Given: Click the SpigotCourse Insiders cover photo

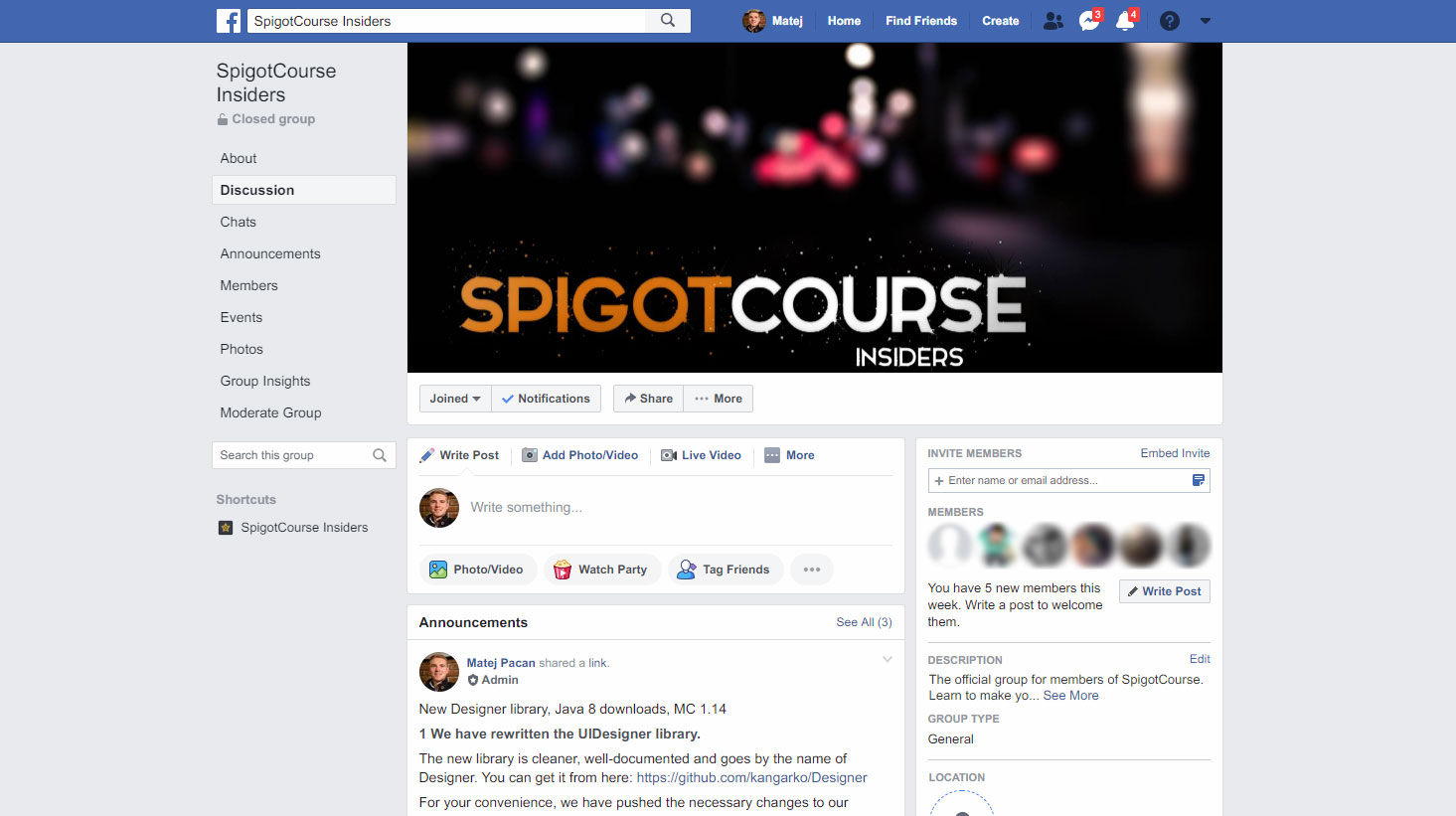Looking at the screenshot, I should click(815, 208).
